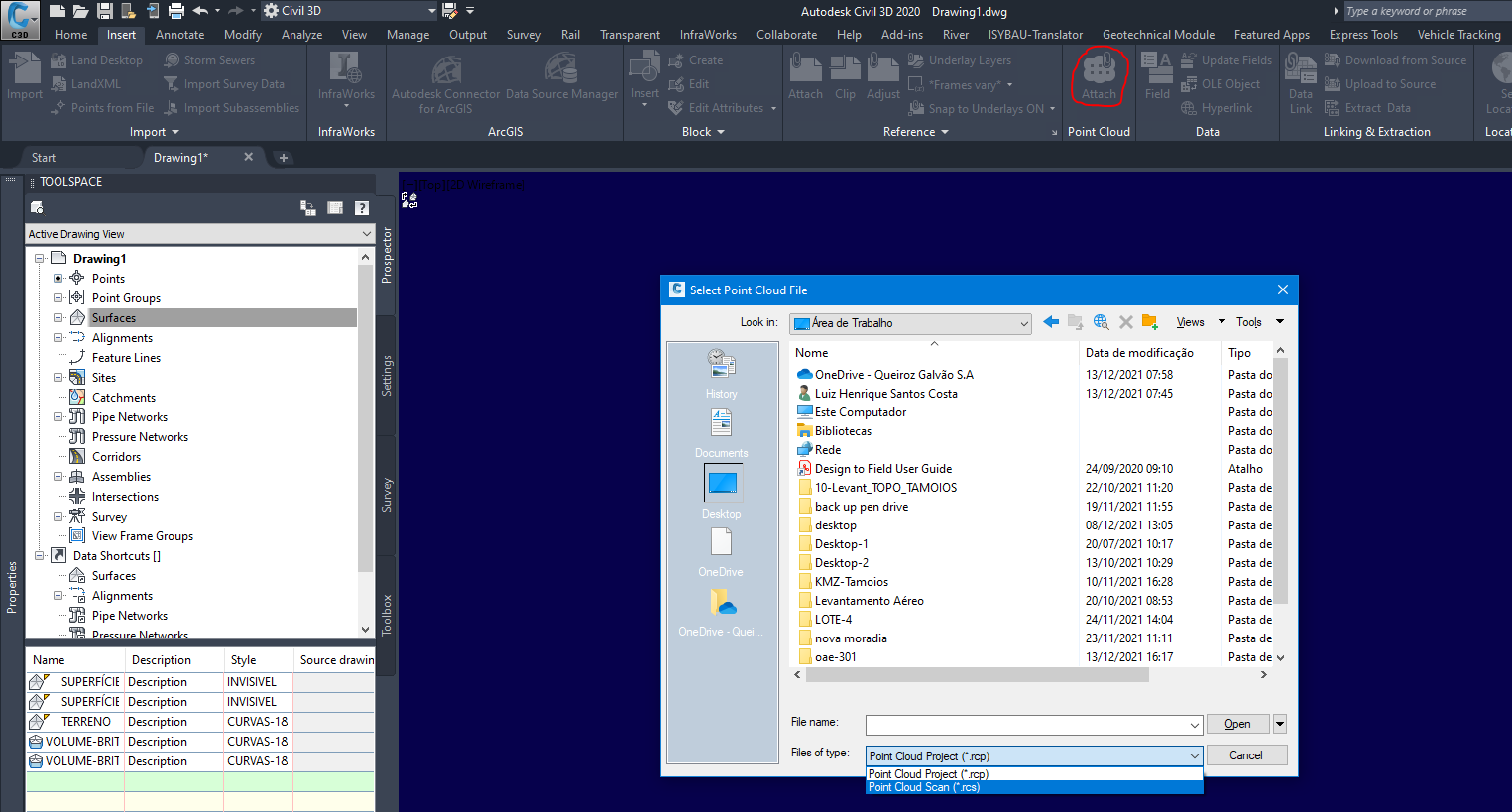Click the Attach button in the Point Cloud panel
The image size is (1512, 812).
click(x=1099, y=76)
